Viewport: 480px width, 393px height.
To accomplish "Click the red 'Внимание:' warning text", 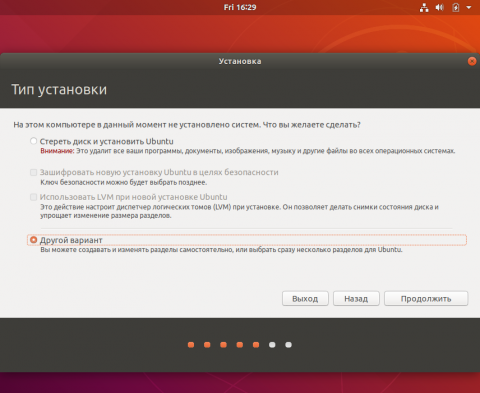I will 57,151.
